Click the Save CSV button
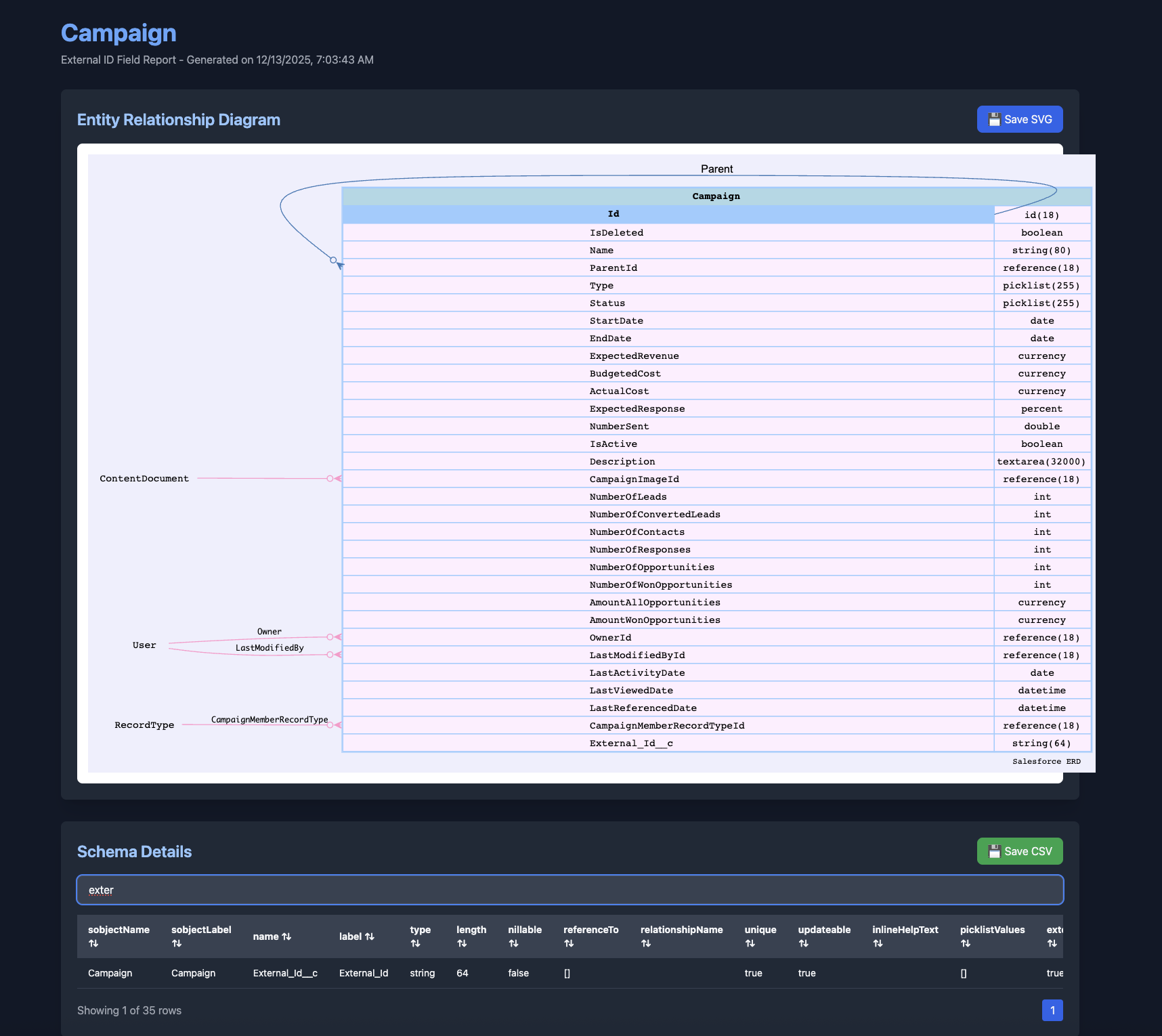Viewport: 1162px width, 1036px height. pos(1019,851)
